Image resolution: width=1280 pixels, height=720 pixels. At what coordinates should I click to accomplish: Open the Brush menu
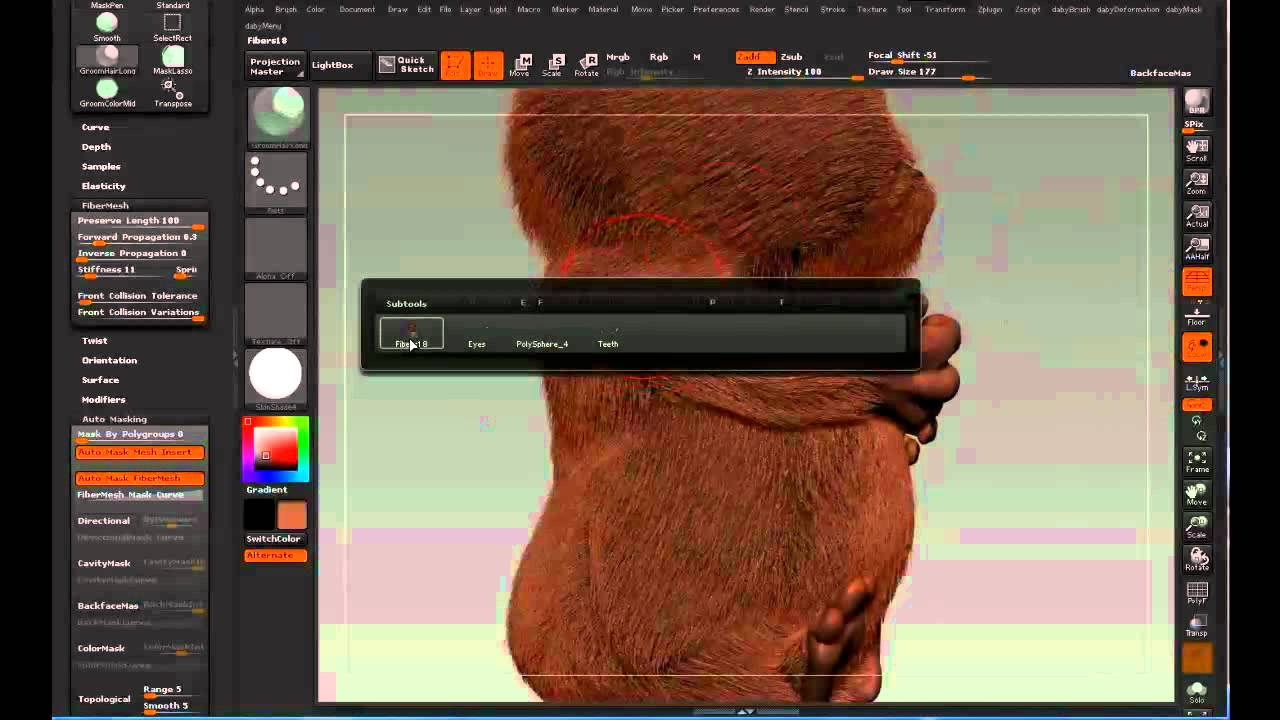pos(286,9)
